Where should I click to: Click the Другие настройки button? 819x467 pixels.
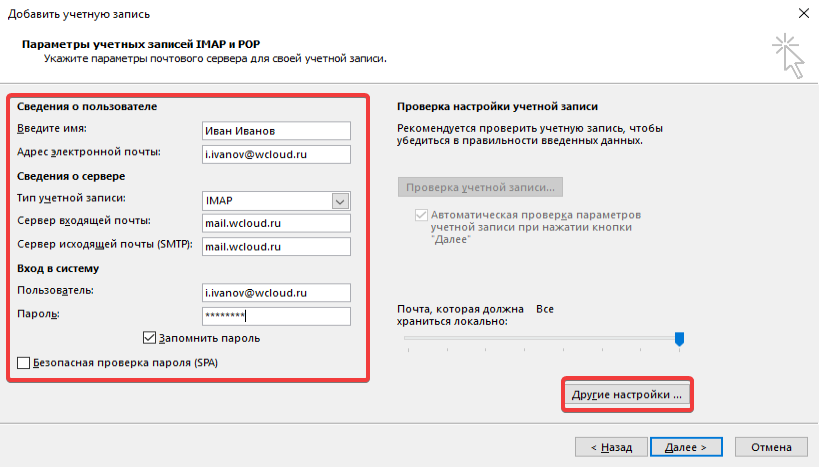tap(627, 394)
